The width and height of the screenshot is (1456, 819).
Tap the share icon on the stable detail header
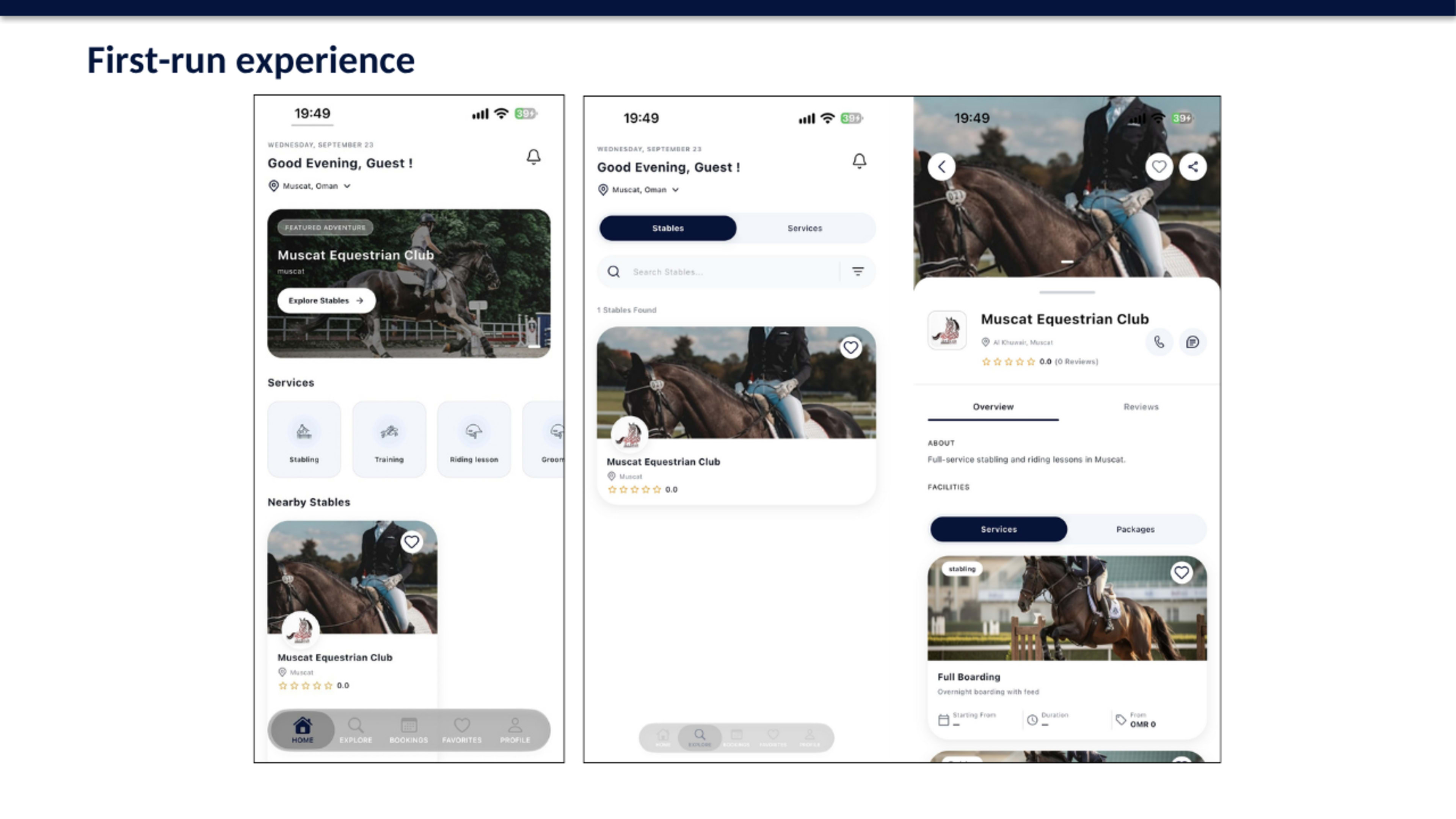1192,167
